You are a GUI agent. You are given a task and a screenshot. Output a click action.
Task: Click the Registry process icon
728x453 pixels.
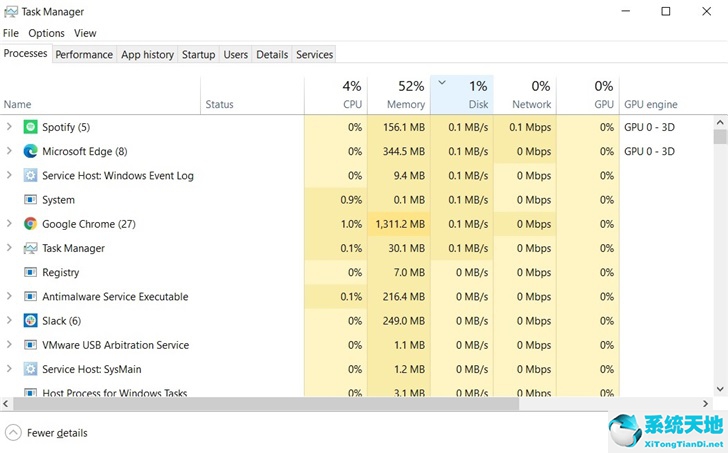30,272
